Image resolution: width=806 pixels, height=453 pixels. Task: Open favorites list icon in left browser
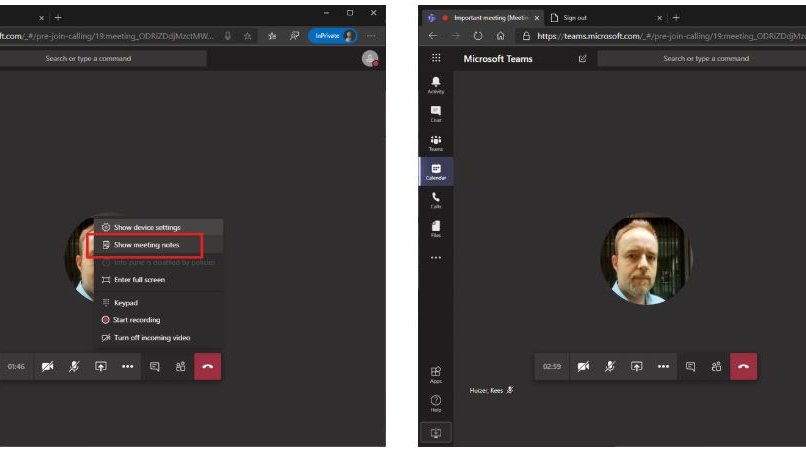tap(272, 36)
